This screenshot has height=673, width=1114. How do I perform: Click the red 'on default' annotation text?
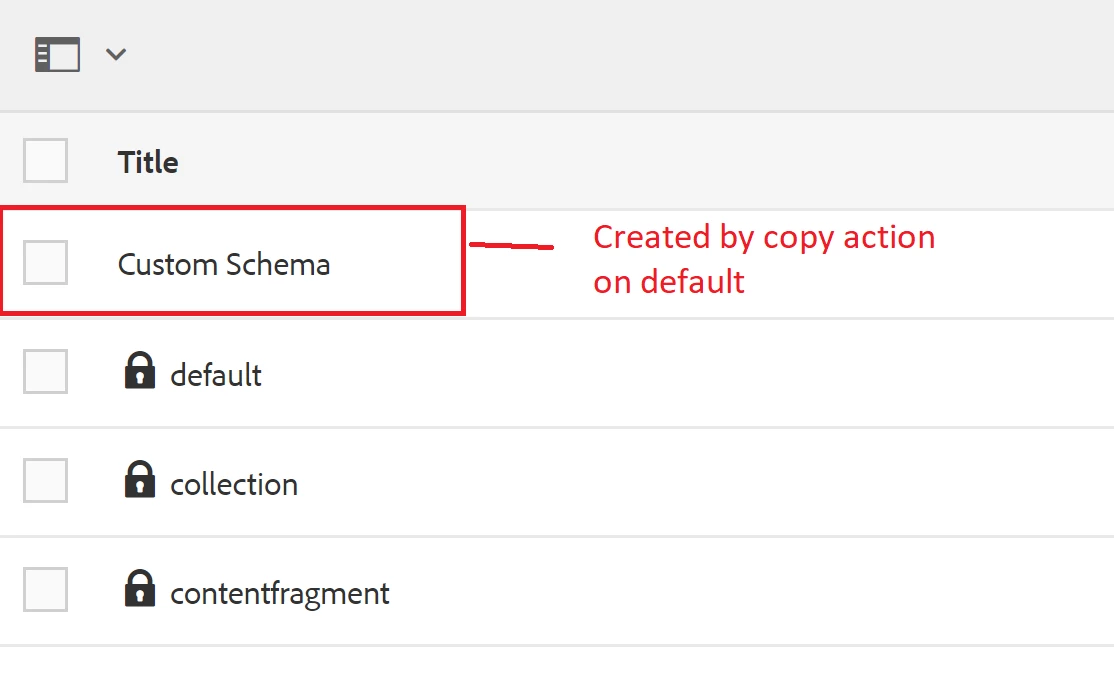click(x=669, y=282)
